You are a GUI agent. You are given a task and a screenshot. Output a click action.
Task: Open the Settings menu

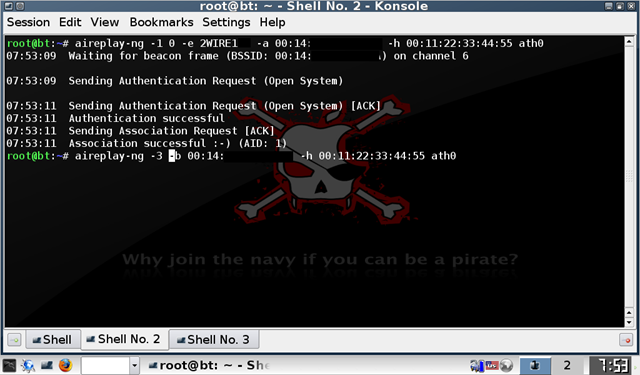[x=226, y=22]
